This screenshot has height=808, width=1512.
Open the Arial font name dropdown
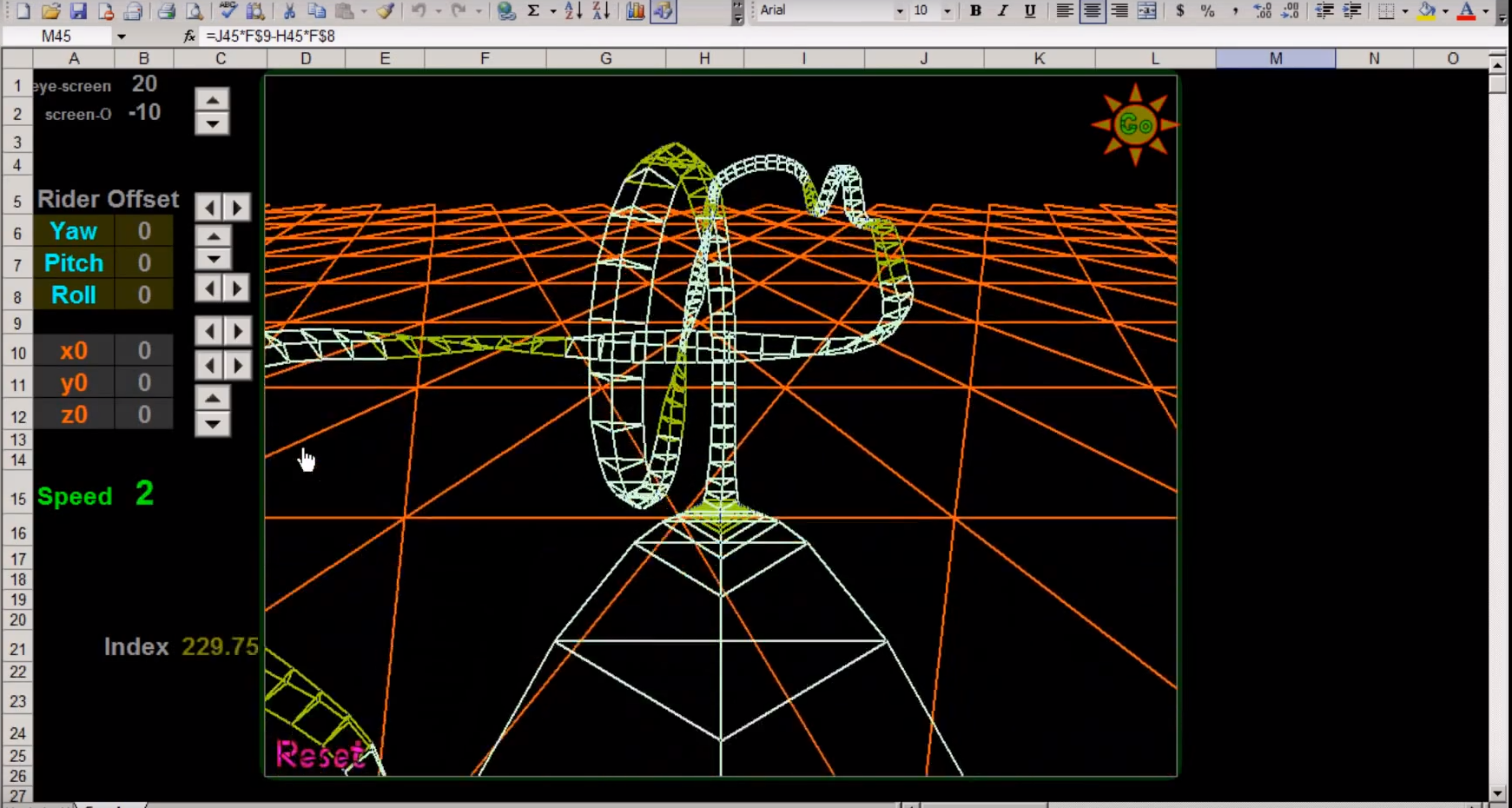tap(900, 11)
